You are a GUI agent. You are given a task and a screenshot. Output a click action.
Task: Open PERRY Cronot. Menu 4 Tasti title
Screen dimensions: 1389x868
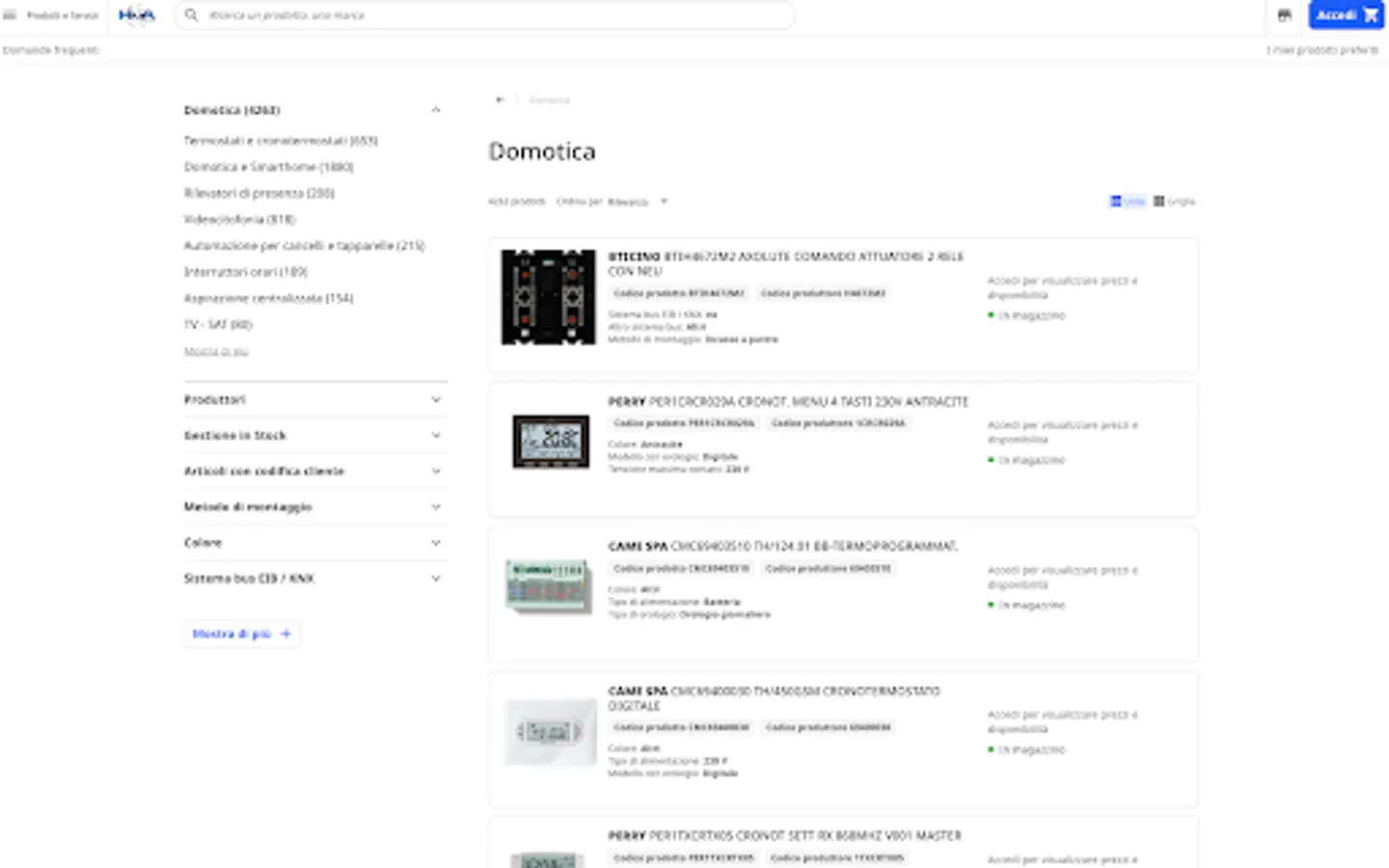point(788,401)
